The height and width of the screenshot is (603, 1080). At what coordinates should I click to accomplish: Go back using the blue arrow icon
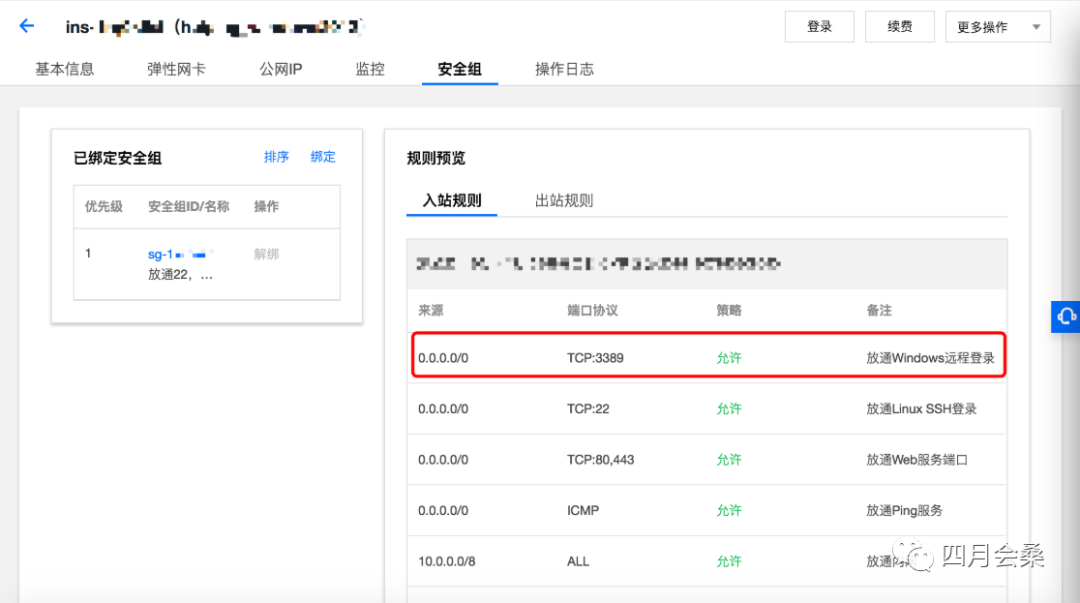(x=26, y=26)
